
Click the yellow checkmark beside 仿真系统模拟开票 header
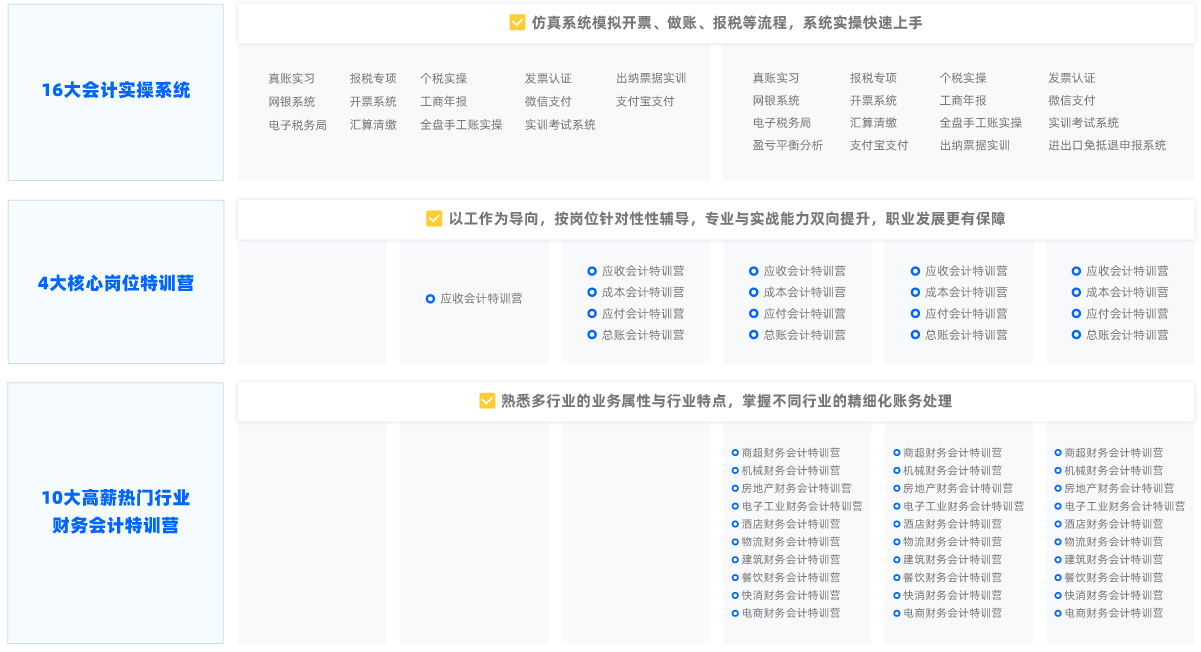pyautogui.click(x=517, y=23)
